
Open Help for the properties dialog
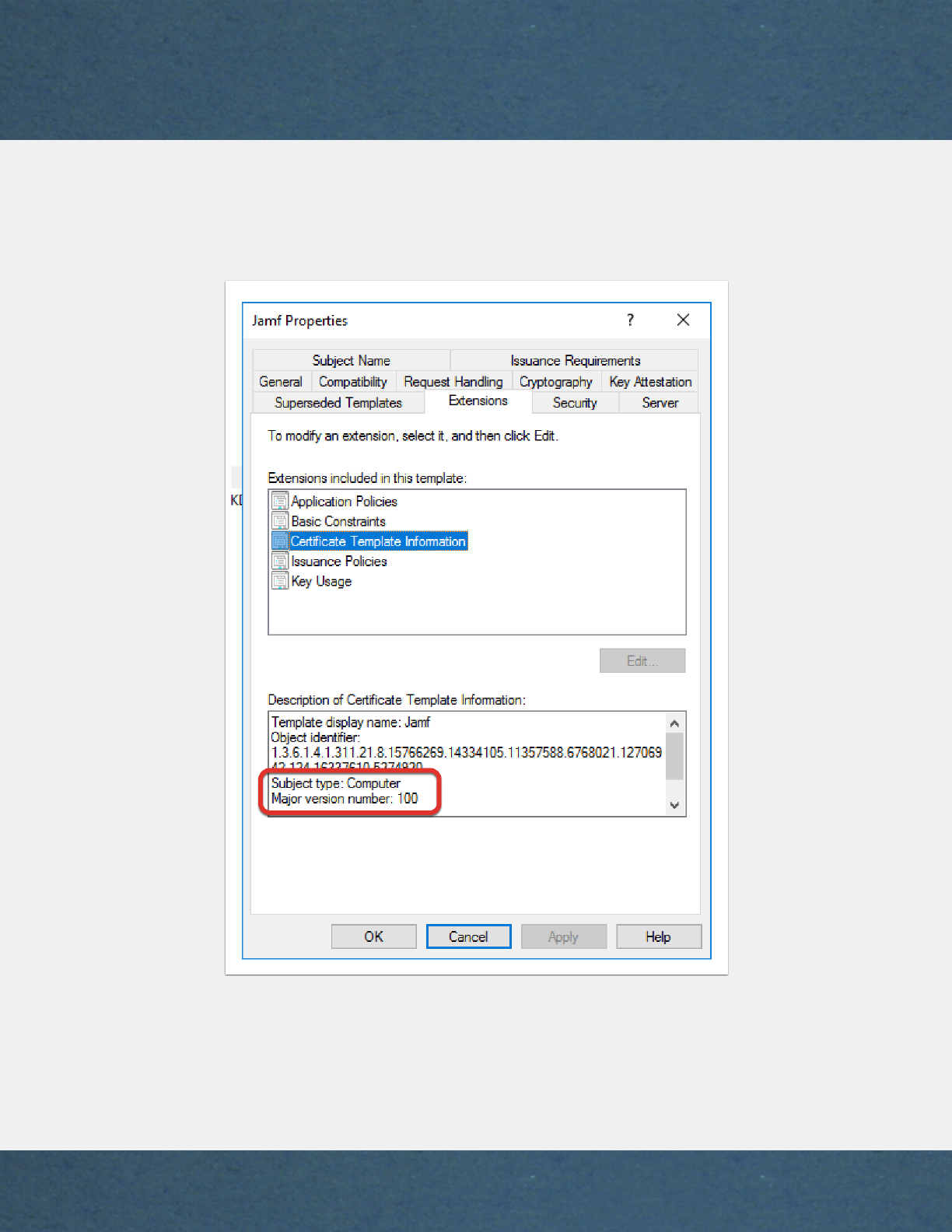pyautogui.click(x=658, y=936)
